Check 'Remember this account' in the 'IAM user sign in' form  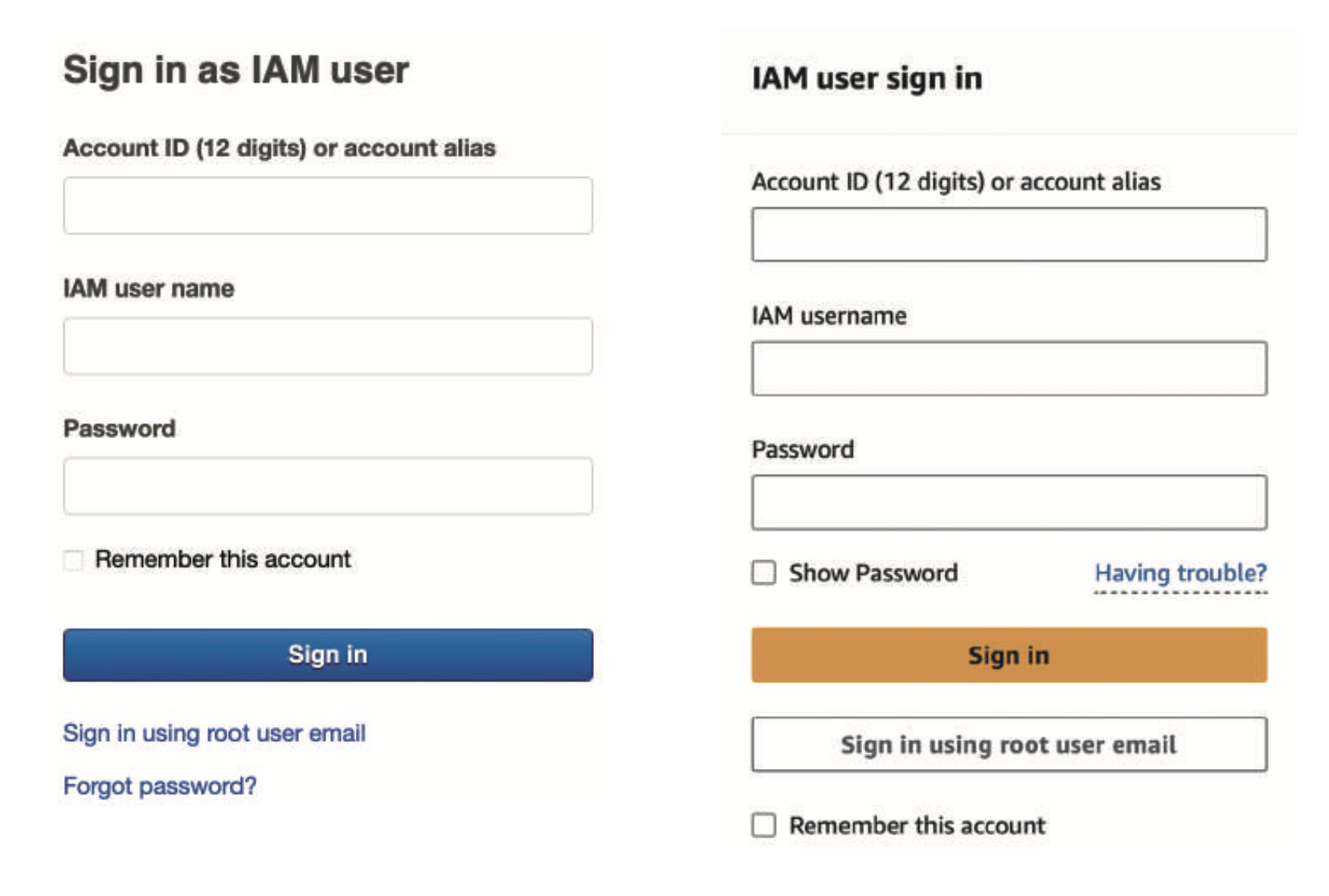click(764, 825)
